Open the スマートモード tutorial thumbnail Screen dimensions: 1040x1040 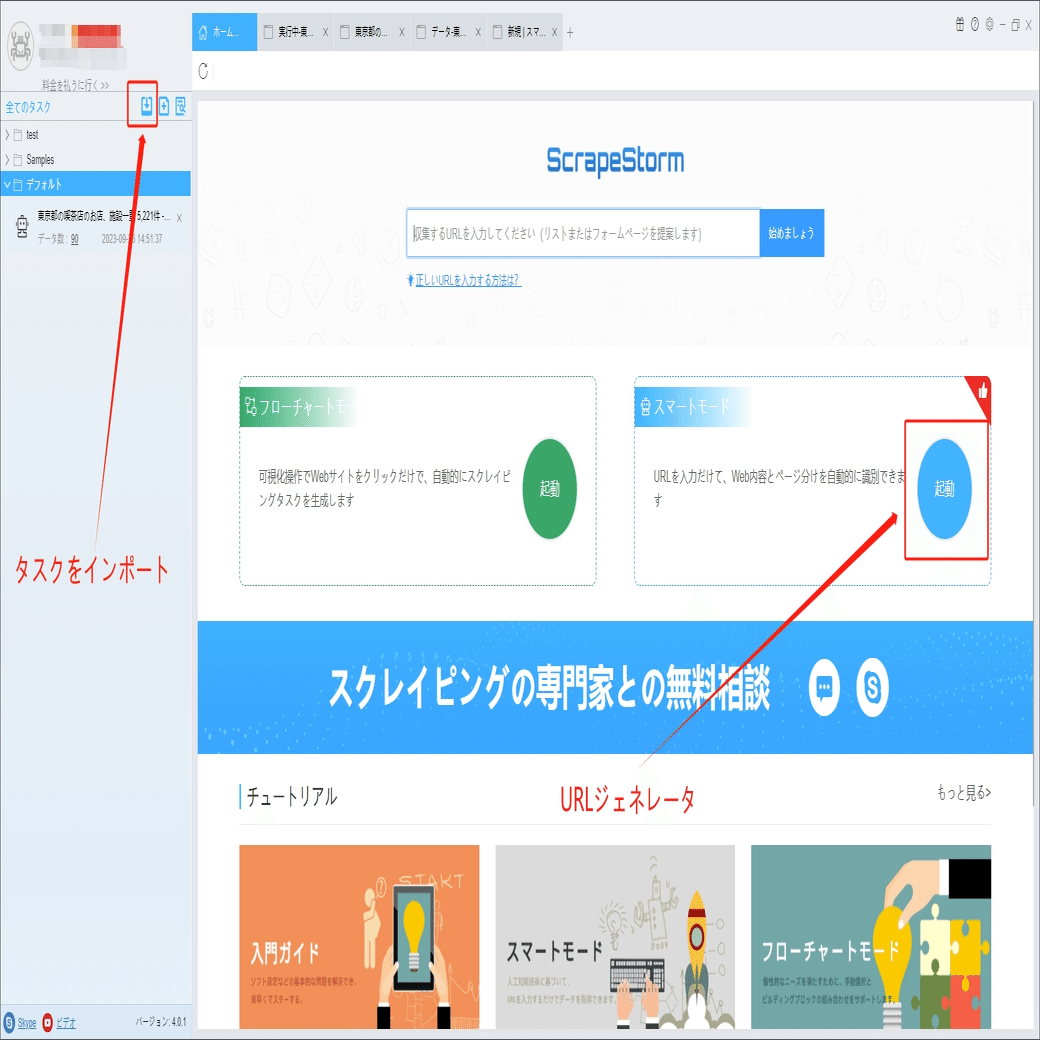click(x=615, y=937)
